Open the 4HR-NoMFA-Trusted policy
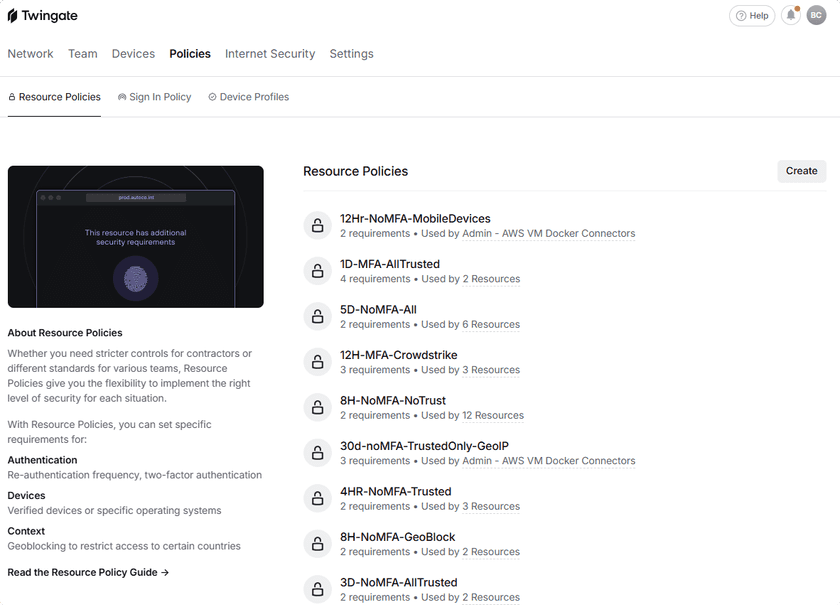The width and height of the screenshot is (840, 605). pos(396,491)
